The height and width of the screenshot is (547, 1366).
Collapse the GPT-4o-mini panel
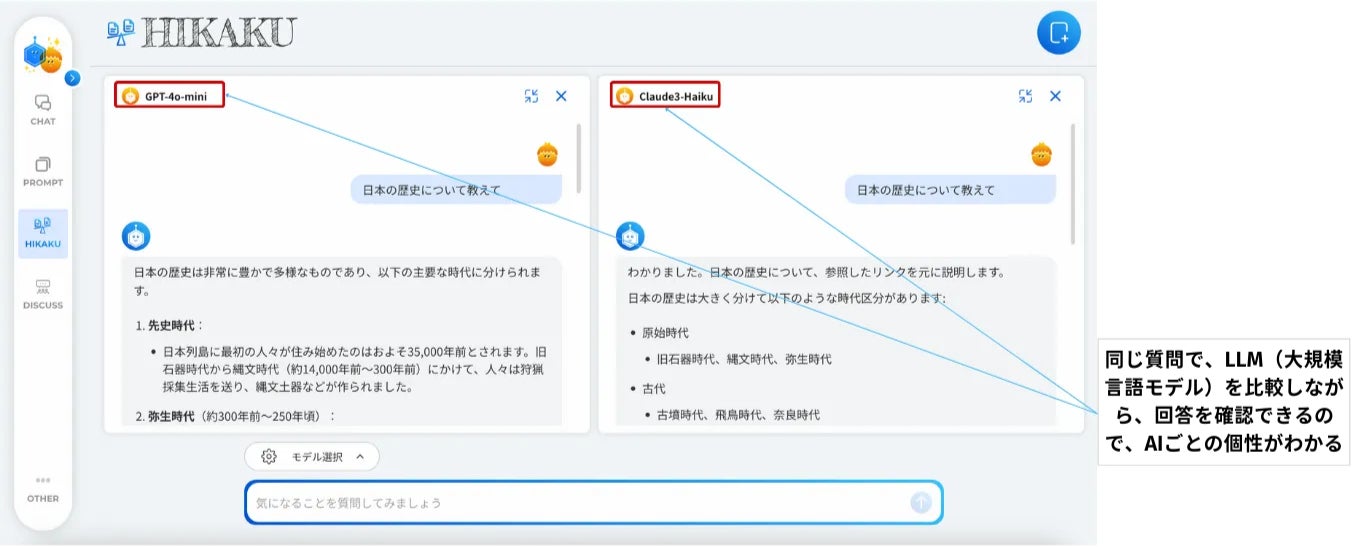[x=531, y=96]
